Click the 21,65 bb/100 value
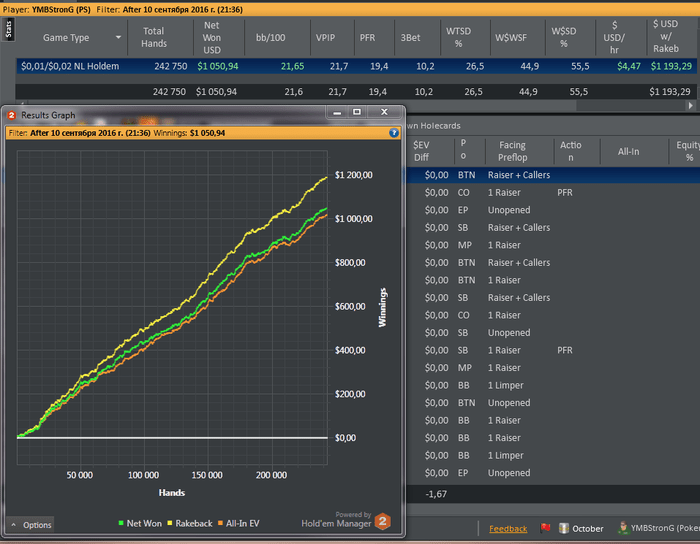Viewport: 700px width, 544px height. click(292, 66)
